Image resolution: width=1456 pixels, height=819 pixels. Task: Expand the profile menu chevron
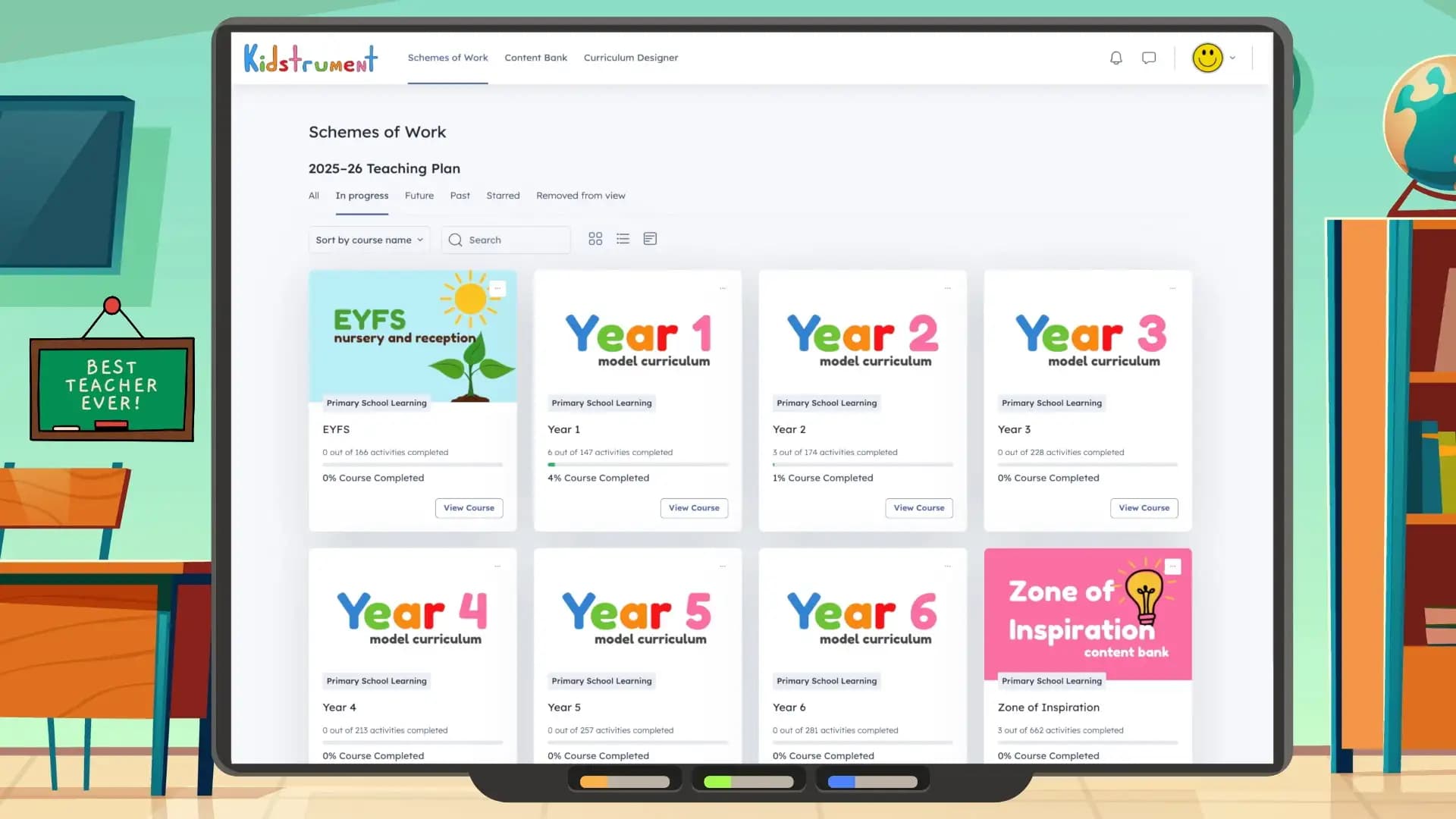tap(1232, 58)
